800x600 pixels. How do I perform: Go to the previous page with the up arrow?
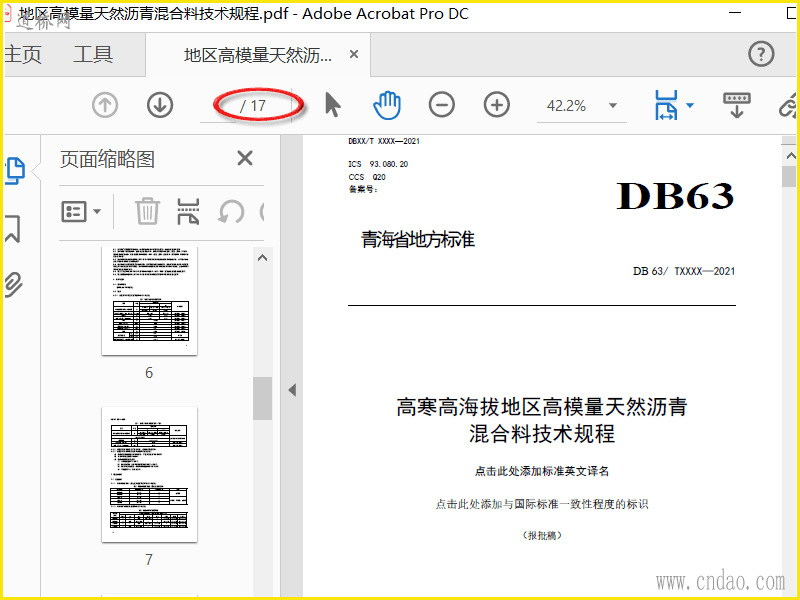[x=105, y=106]
